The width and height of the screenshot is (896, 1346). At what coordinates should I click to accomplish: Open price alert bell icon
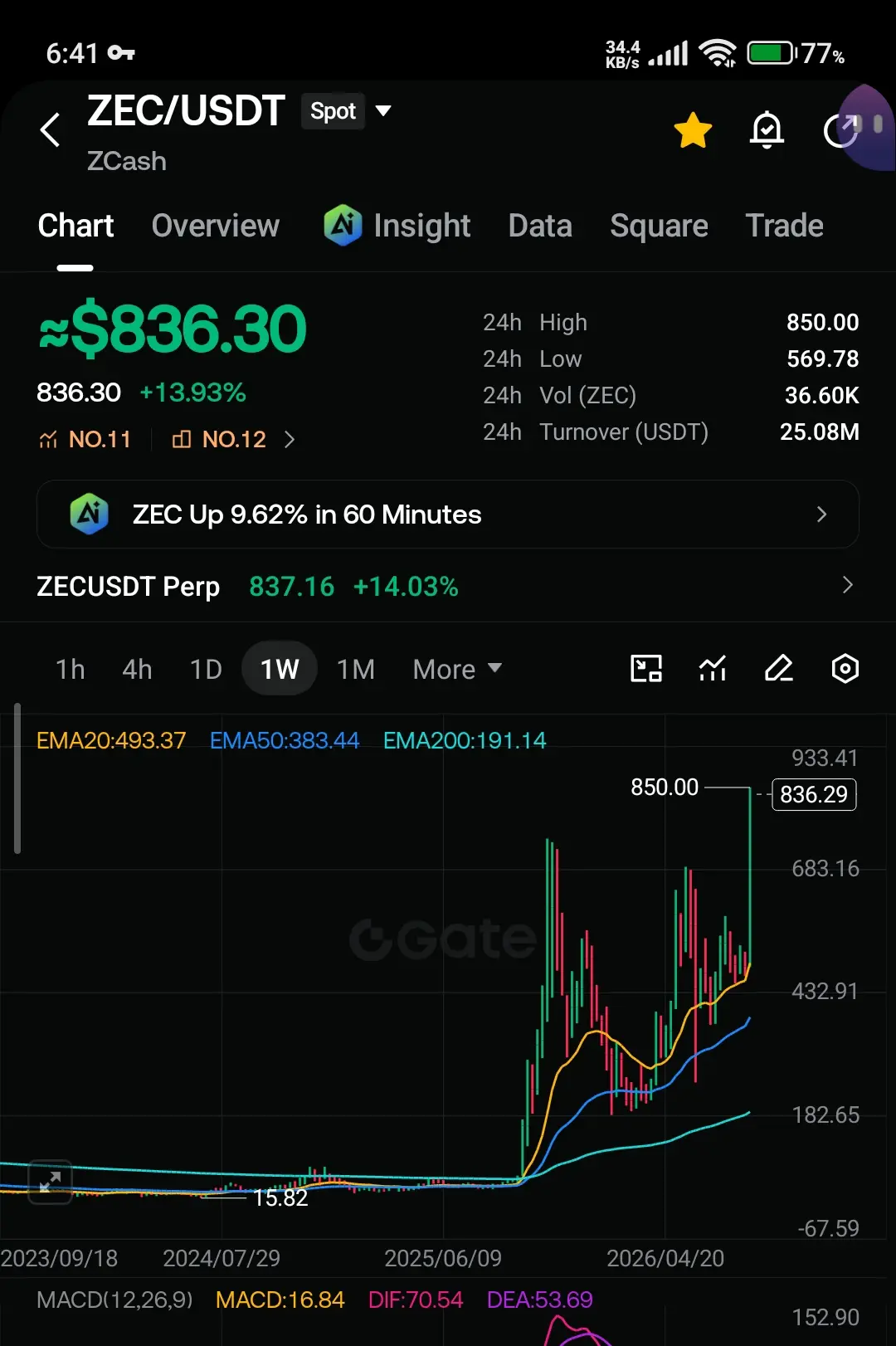click(x=767, y=130)
